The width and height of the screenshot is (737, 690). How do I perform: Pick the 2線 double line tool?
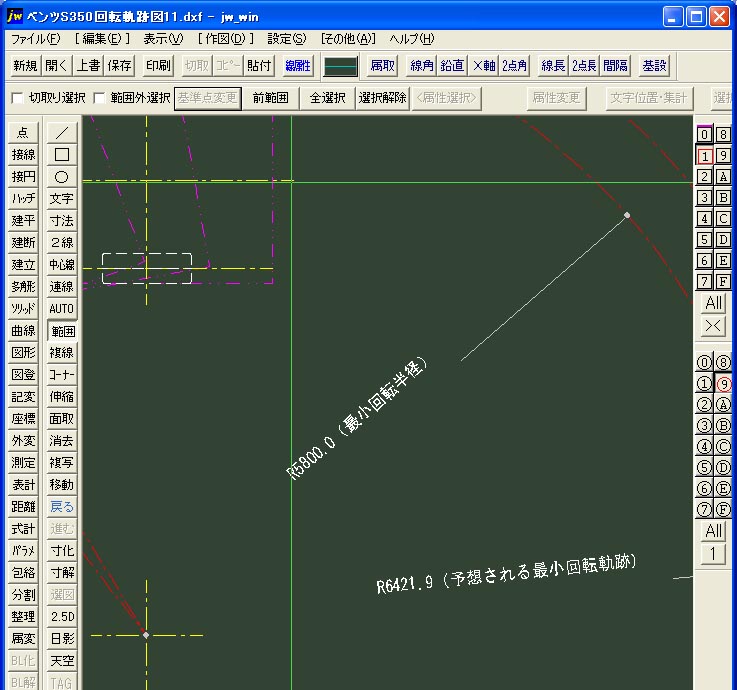point(62,243)
